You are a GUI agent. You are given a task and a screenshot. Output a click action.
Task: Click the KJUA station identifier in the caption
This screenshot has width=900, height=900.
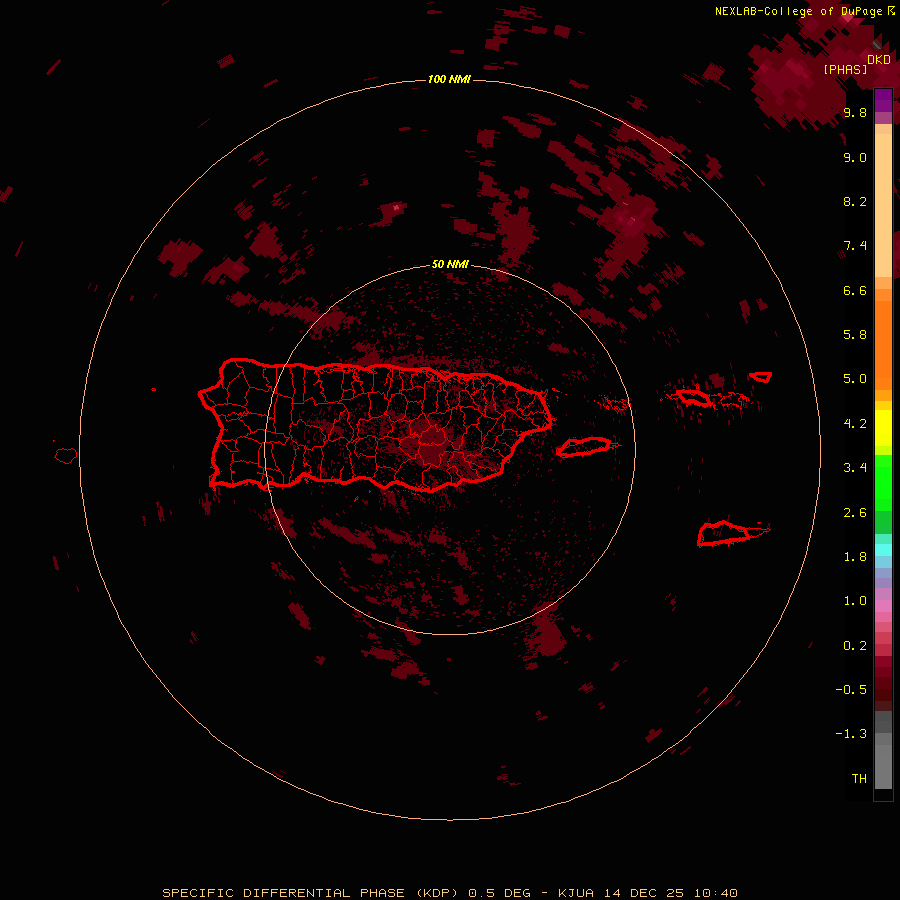pos(577,893)
